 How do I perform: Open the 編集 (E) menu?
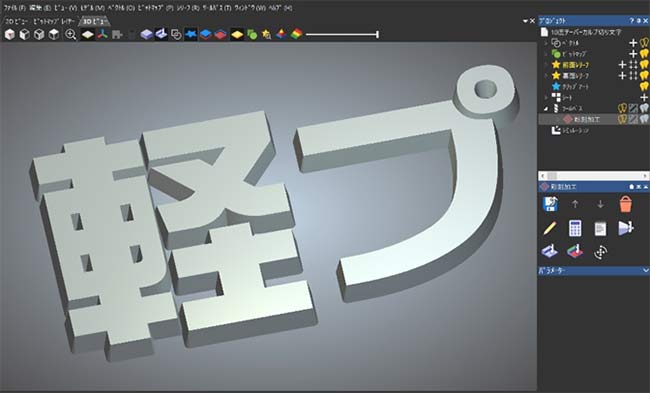pos(40,8)
